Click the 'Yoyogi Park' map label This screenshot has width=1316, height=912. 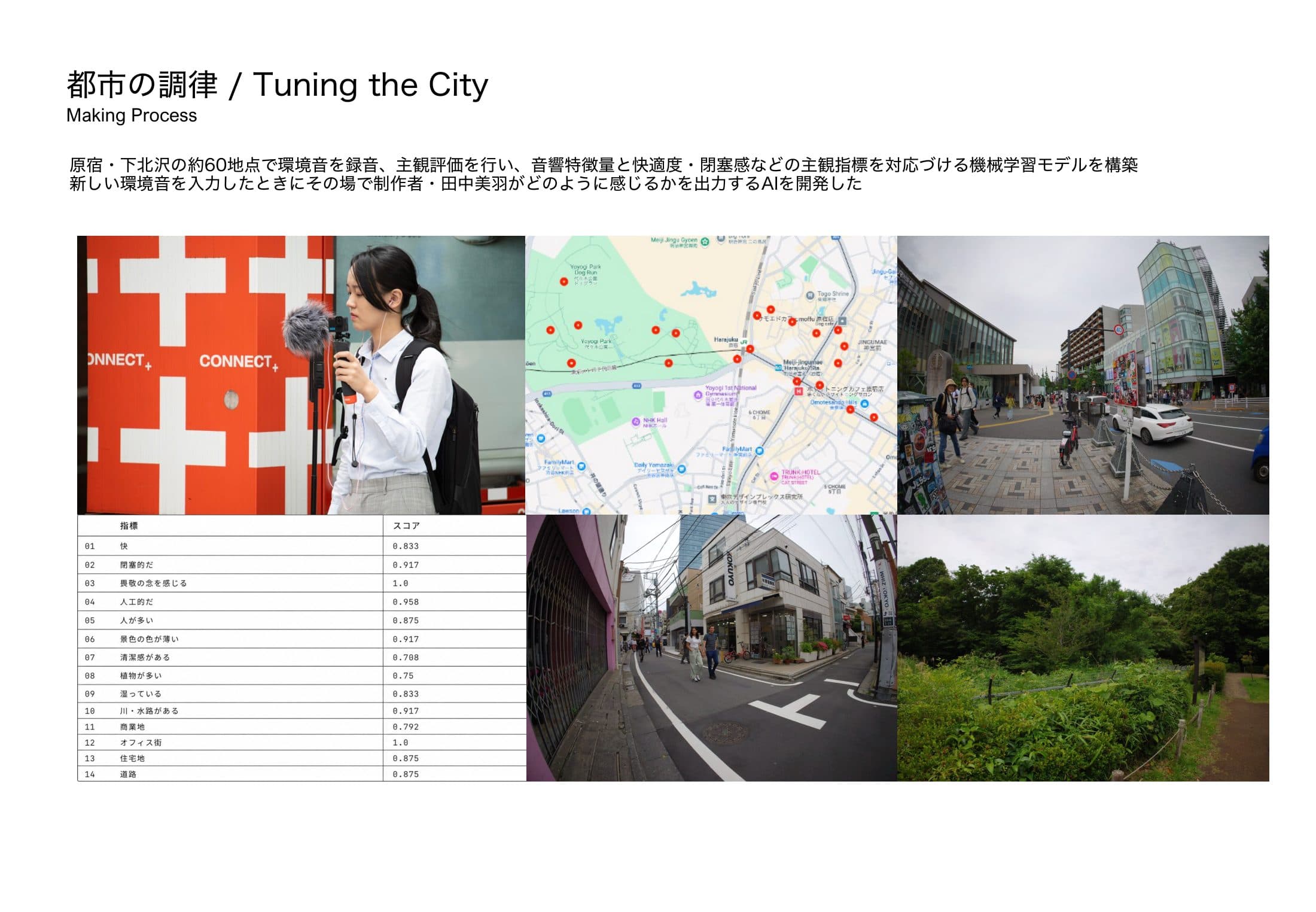click(596, 342)
